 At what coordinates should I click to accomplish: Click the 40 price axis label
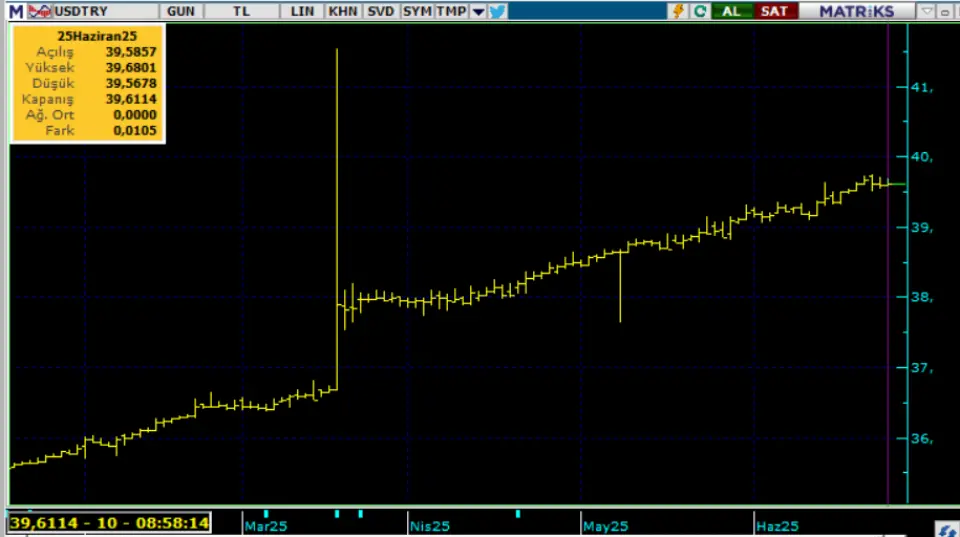pos(921,157)
